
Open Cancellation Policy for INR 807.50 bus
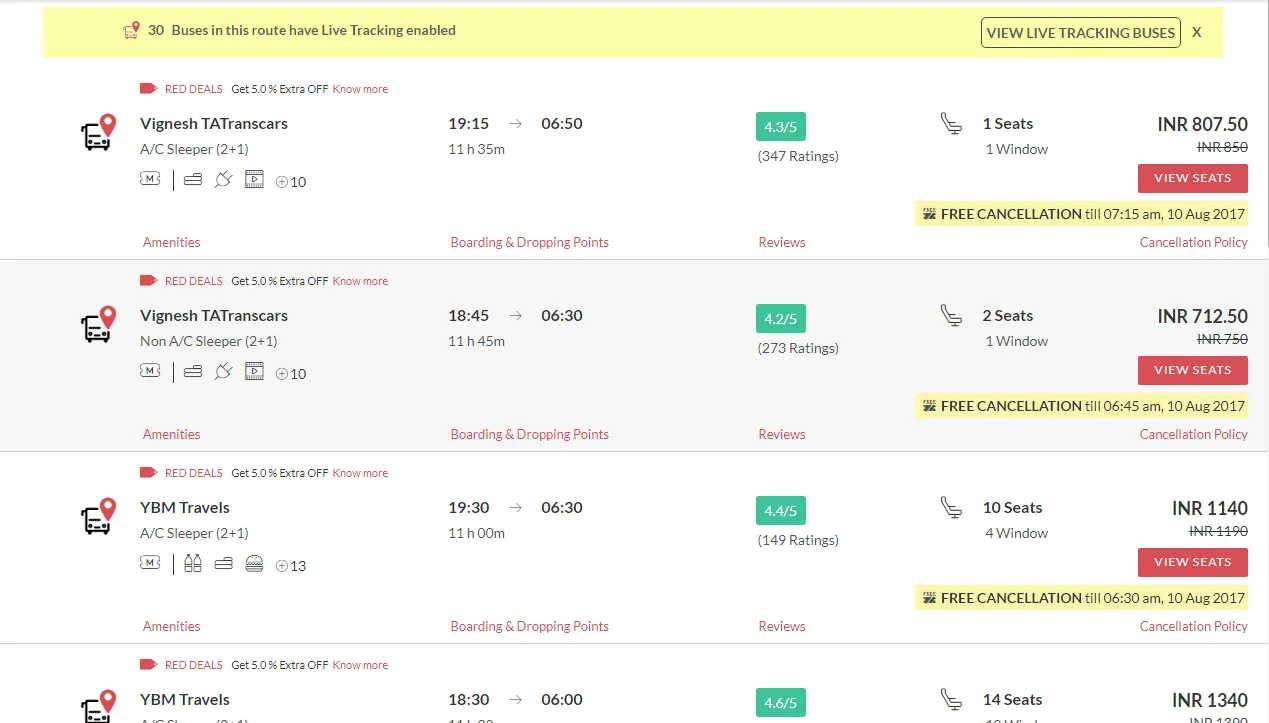[x=1193, y=242]
